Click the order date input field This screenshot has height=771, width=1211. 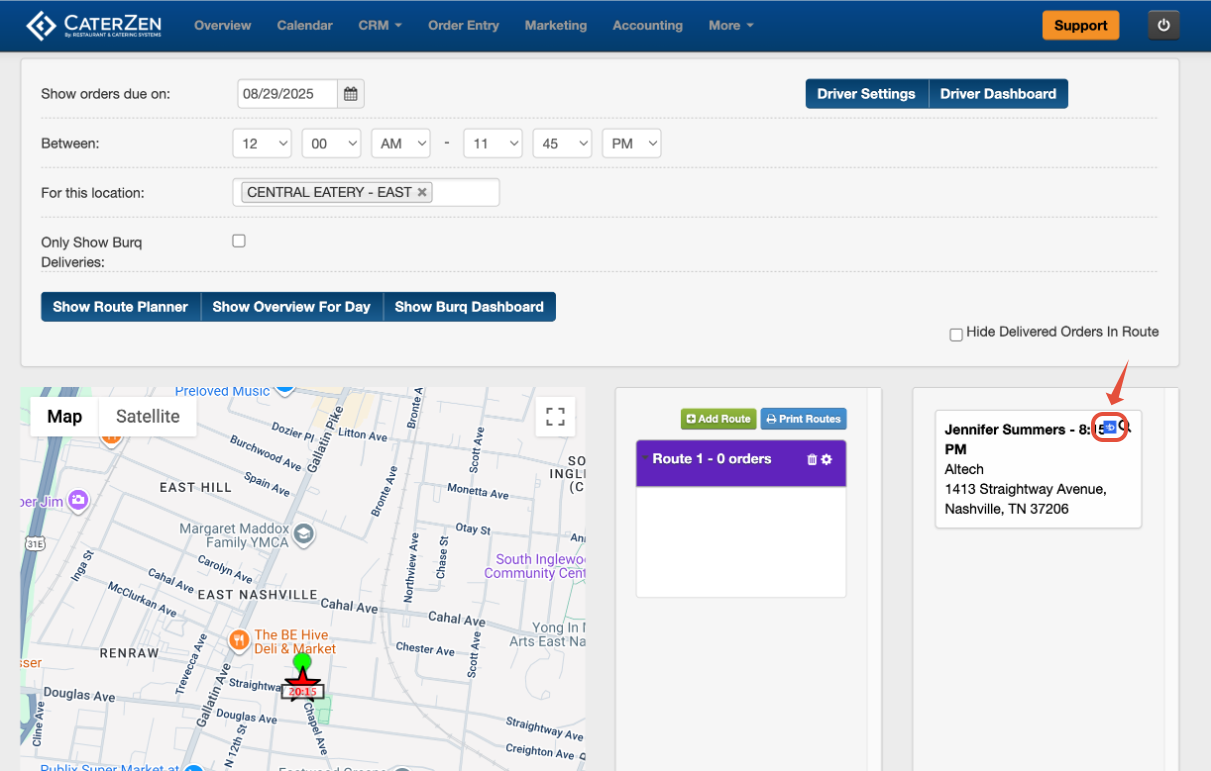(x=288, y=94)
